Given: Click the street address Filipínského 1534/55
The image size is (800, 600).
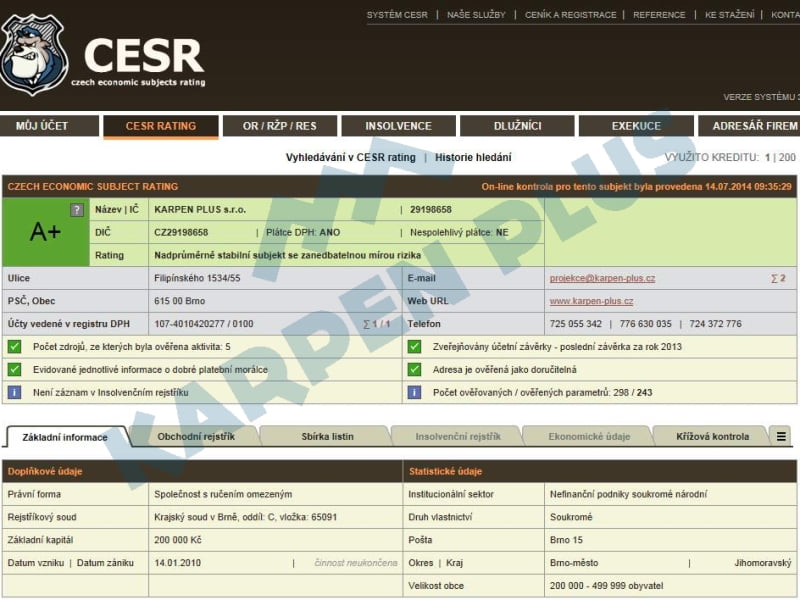Looking at the screenshot, I should click(197, 278).
